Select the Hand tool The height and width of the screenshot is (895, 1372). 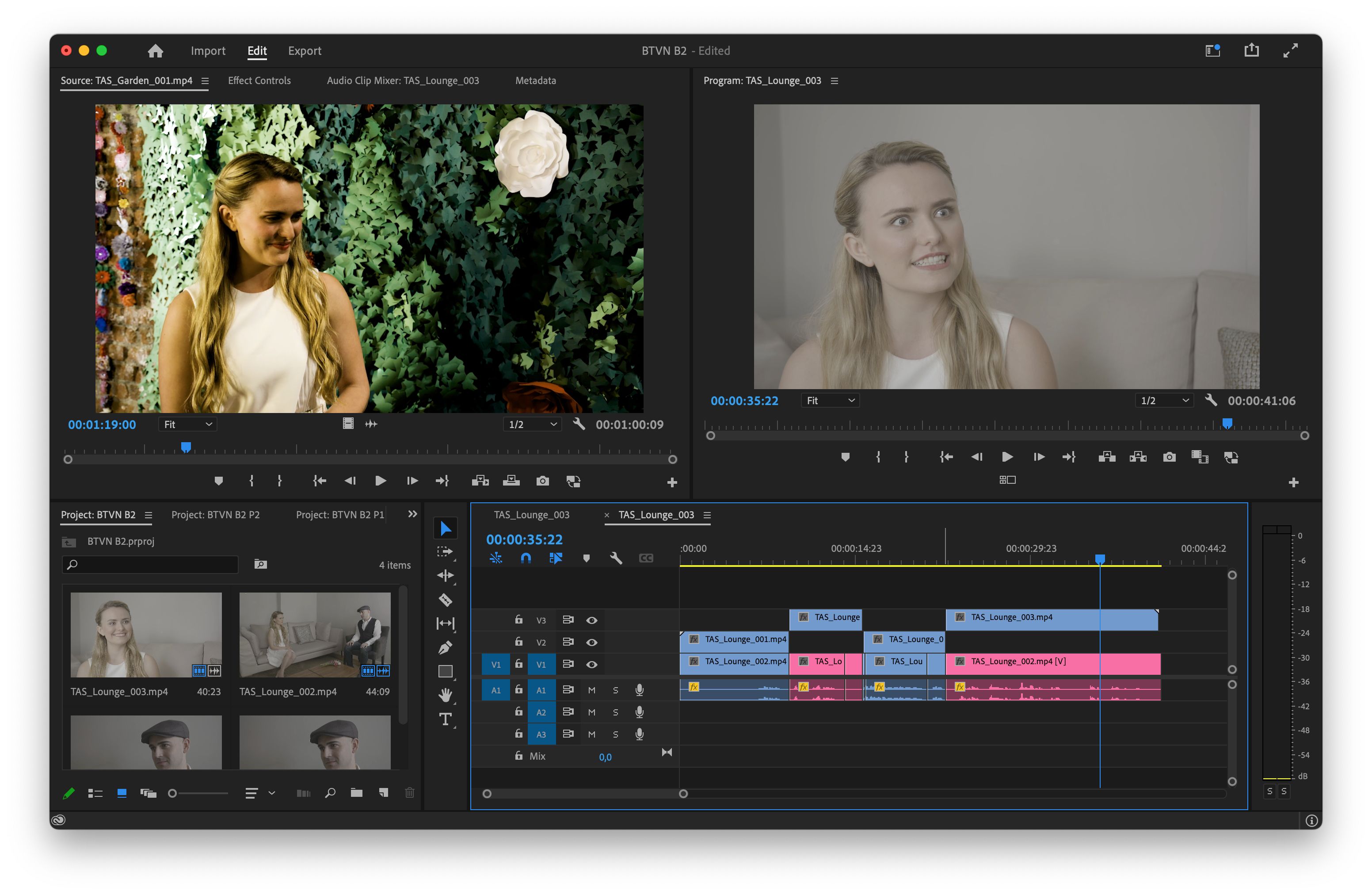click(445, 696)
